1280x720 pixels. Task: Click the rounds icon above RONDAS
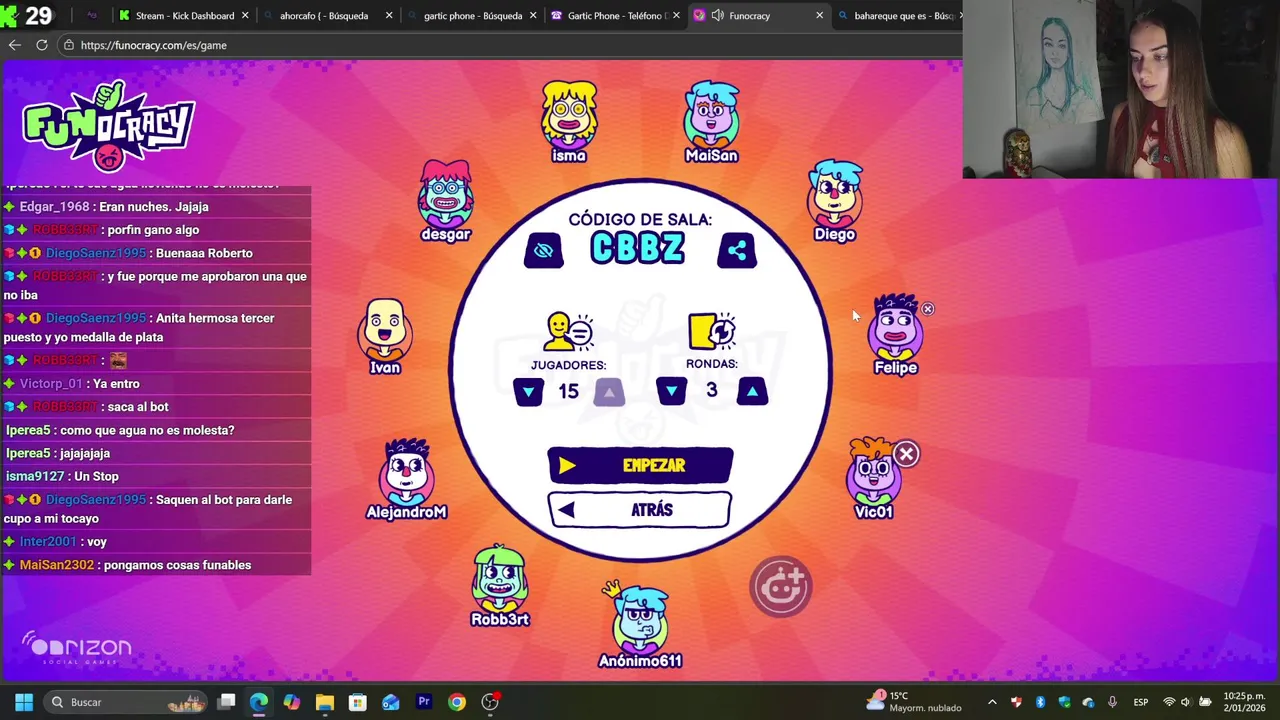(712, 331)
